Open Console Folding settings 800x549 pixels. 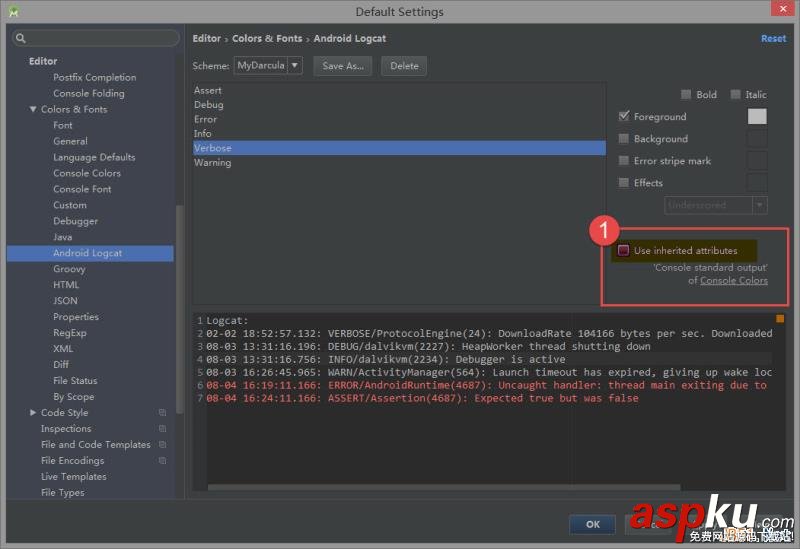89,93
